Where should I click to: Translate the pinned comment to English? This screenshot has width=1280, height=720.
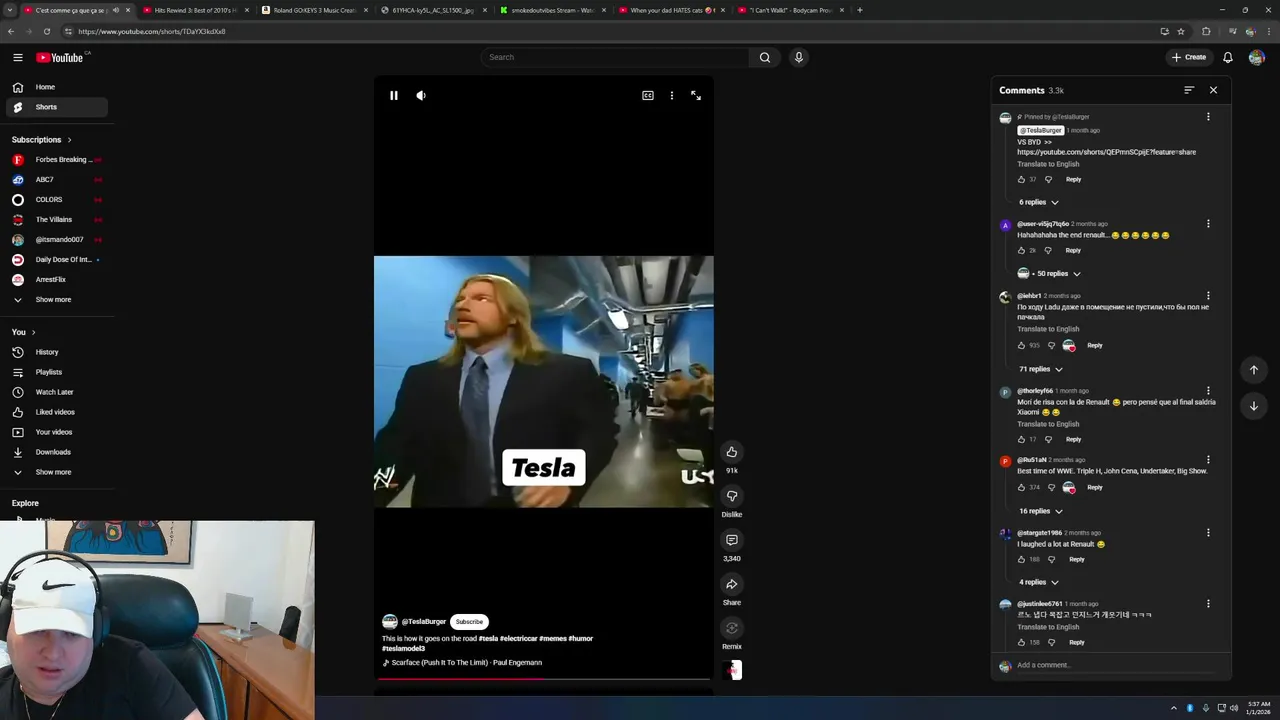1048,164
